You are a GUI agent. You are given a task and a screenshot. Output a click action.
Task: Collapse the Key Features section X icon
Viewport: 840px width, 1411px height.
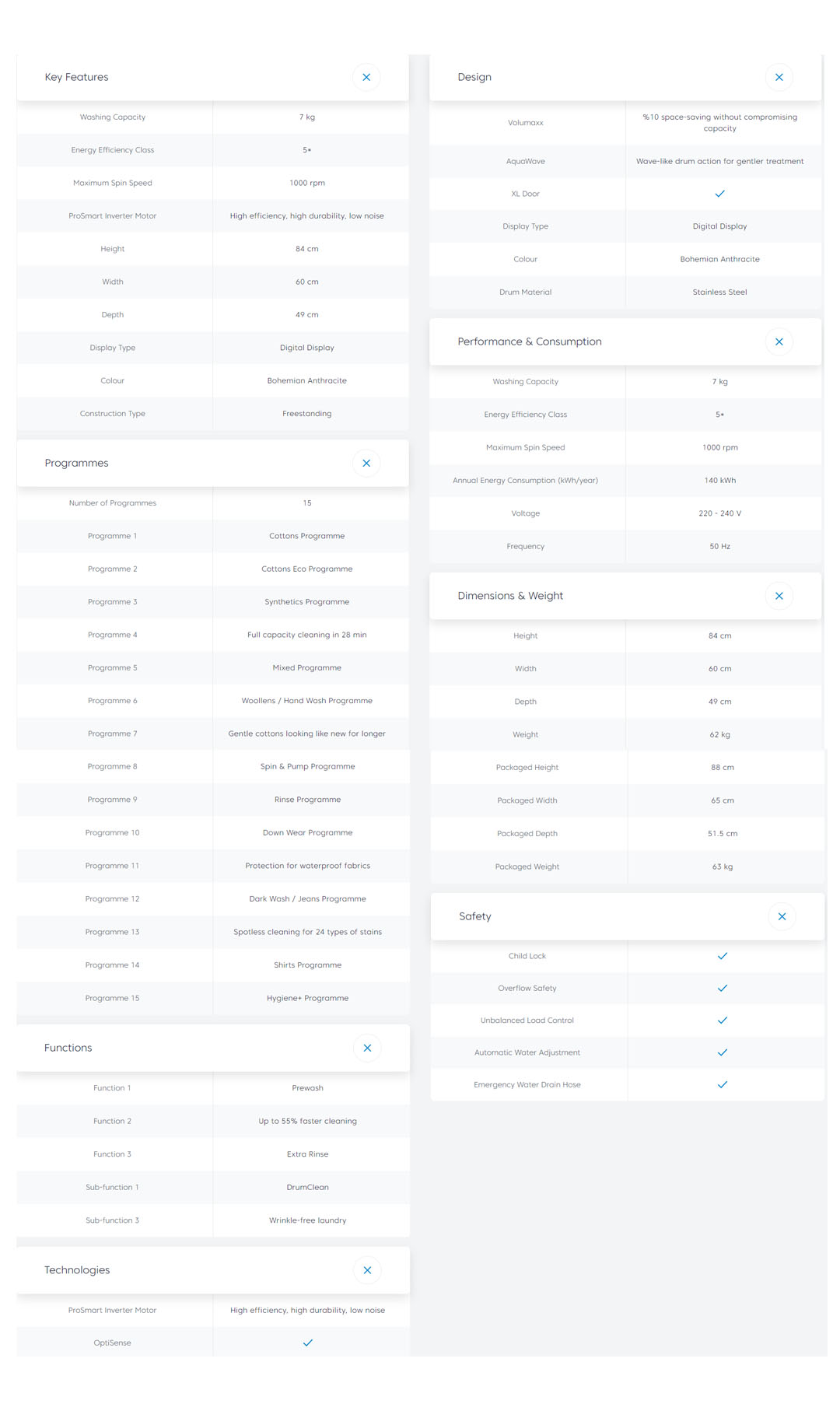pos(366,77)
